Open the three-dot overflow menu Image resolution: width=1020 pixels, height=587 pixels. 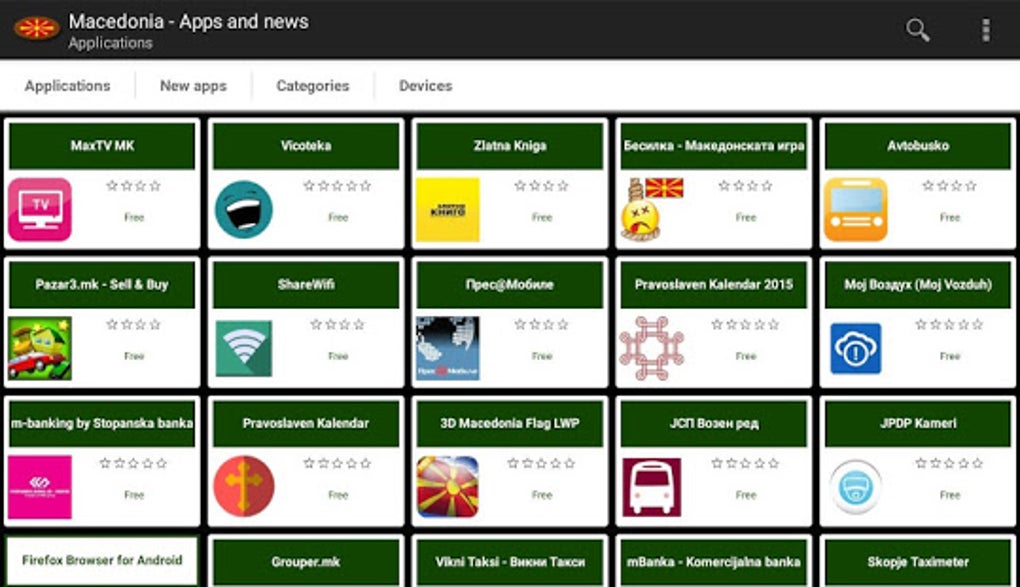point(986,30)
